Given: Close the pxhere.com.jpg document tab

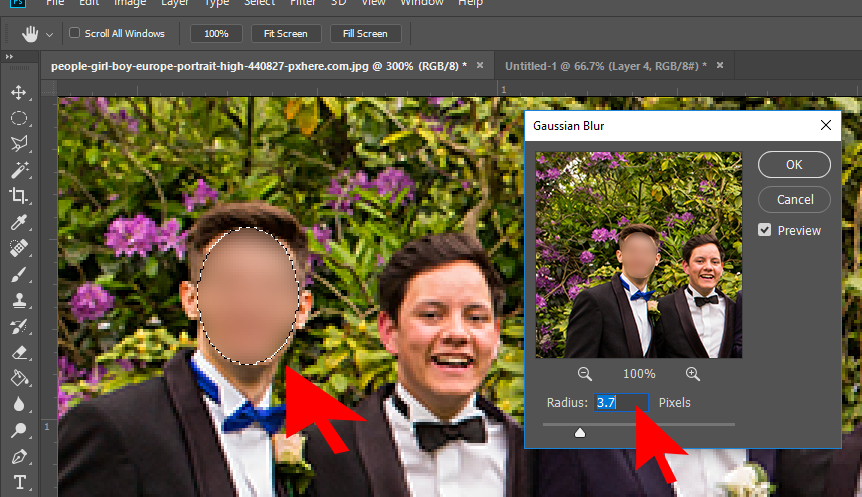Looking at the screenshot, I should [480, 65].
